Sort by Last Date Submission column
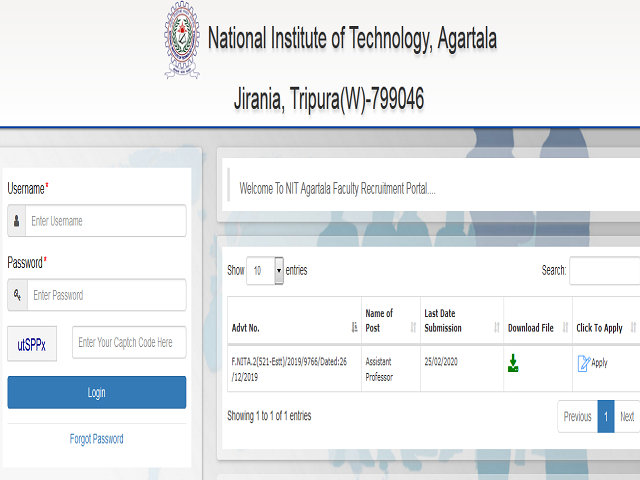The height and width of the screenshot is (480, 640). pyautogui.click(x=496, y=327)
